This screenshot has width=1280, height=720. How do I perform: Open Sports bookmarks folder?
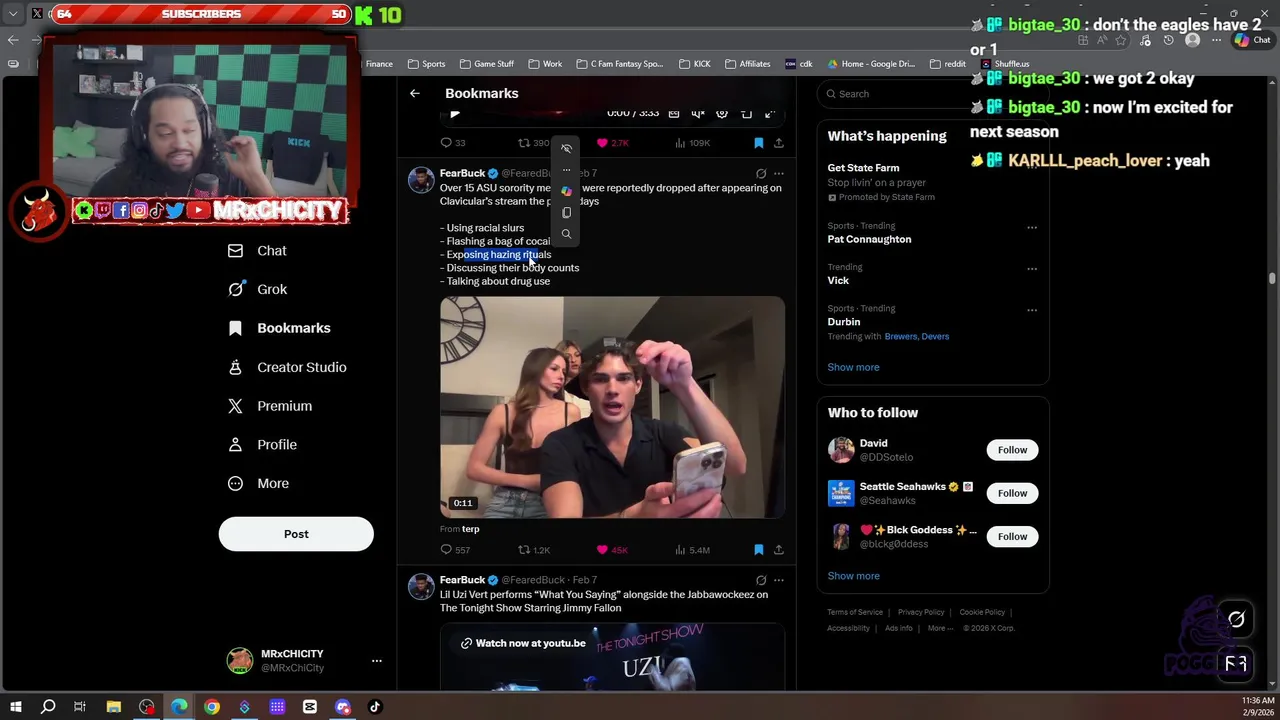pyautogui.click(x=426, y=64)
